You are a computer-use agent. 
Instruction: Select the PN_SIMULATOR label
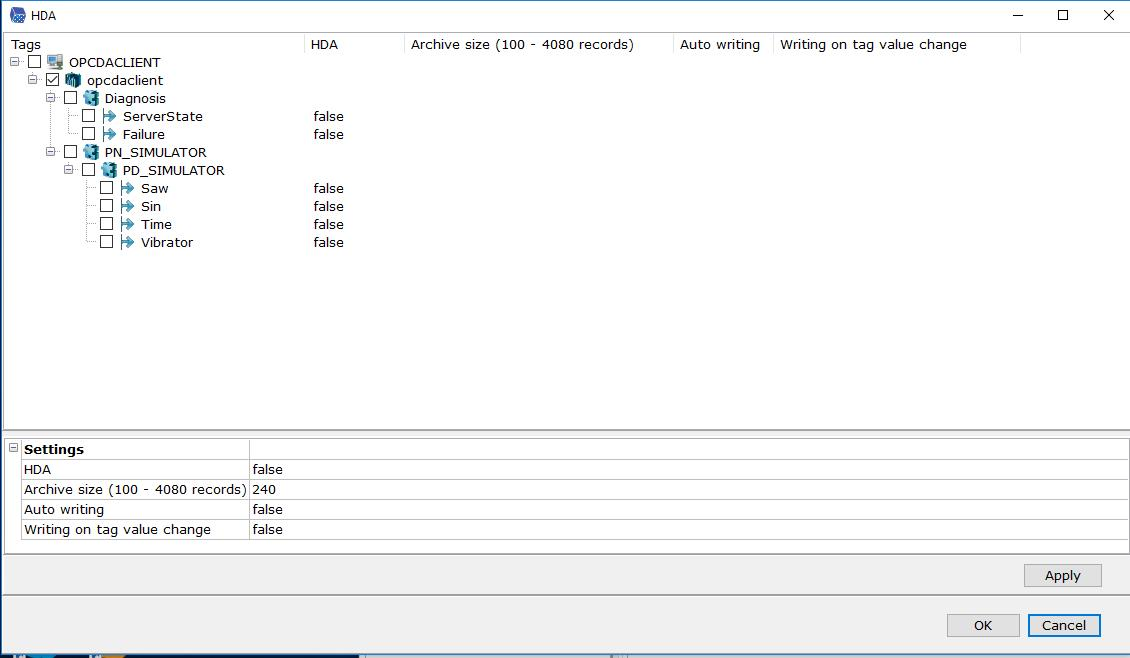156,152
